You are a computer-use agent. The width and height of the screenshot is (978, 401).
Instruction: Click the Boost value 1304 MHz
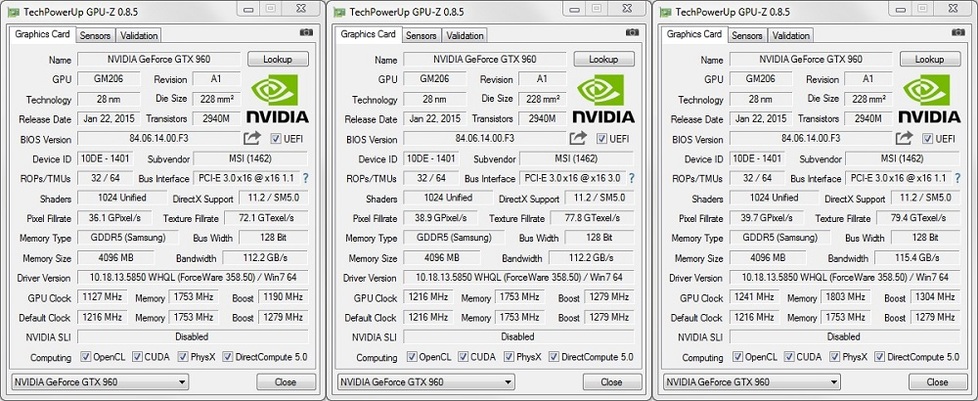[x=936, y=297]
